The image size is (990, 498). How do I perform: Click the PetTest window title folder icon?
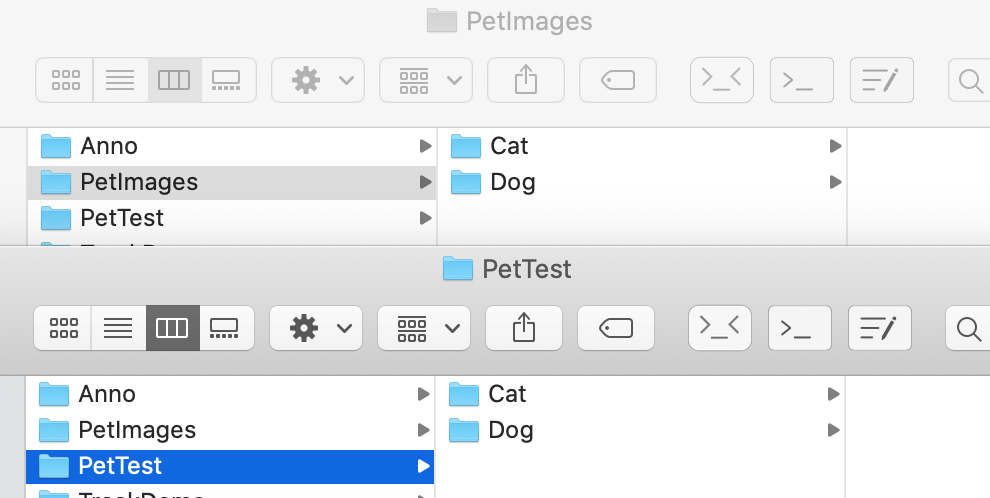click(457, 268)
